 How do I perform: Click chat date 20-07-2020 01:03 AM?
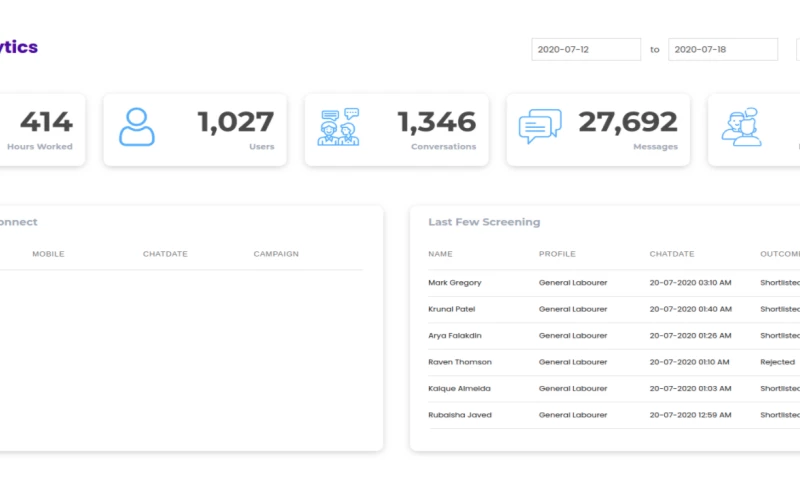690,389
